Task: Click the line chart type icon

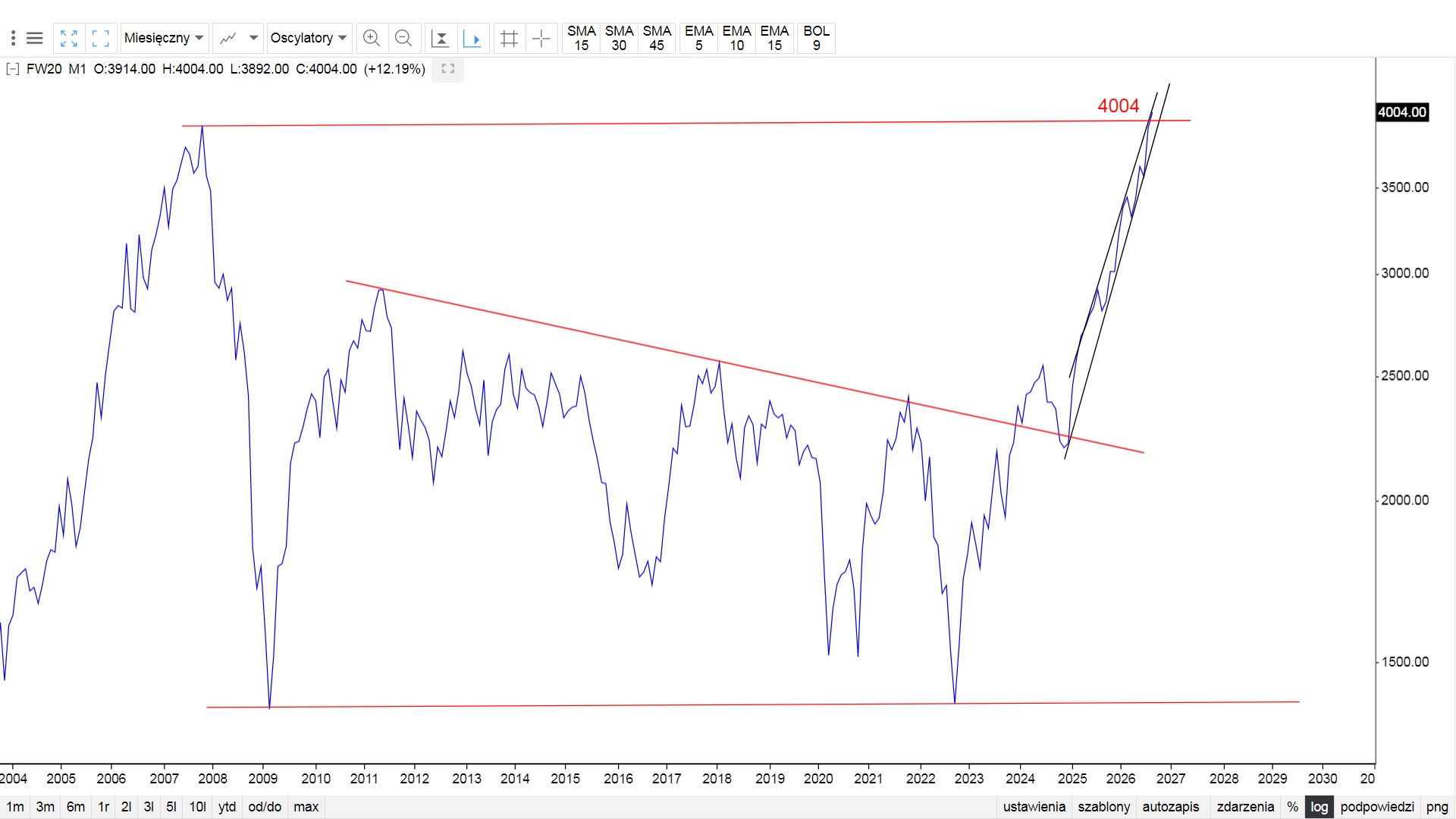Action: pyautogui.click(x=227, y=38)
